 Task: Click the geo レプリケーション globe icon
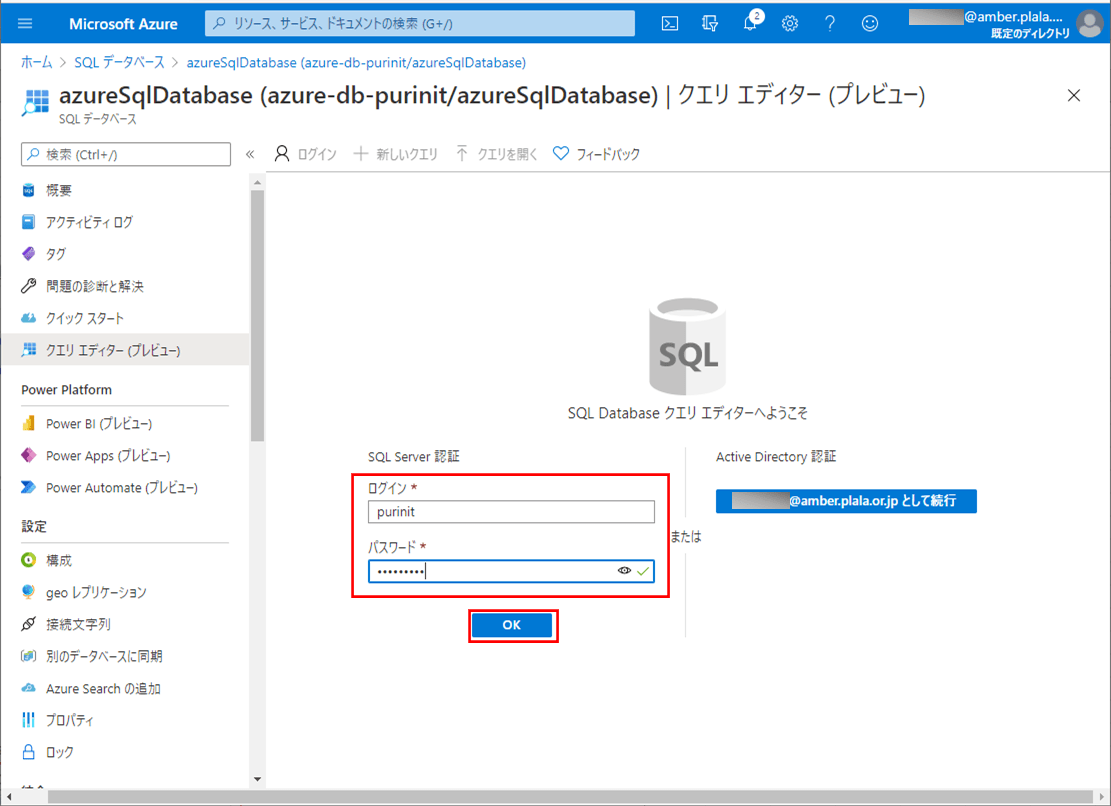(x=28, y=591)
